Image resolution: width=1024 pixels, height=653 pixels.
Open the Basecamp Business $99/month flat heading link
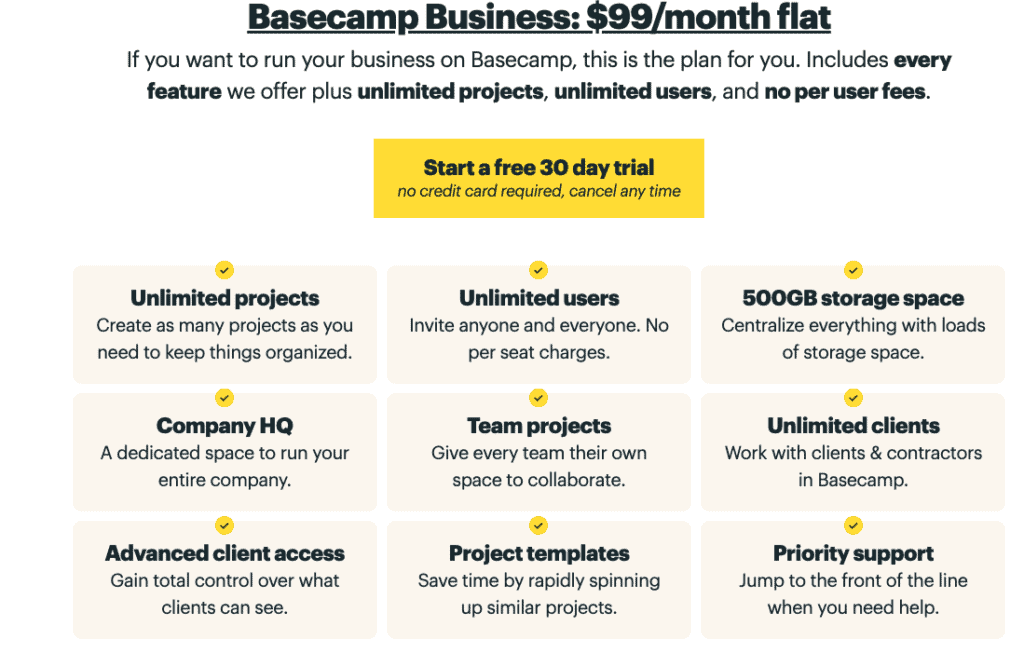[539, 18]
